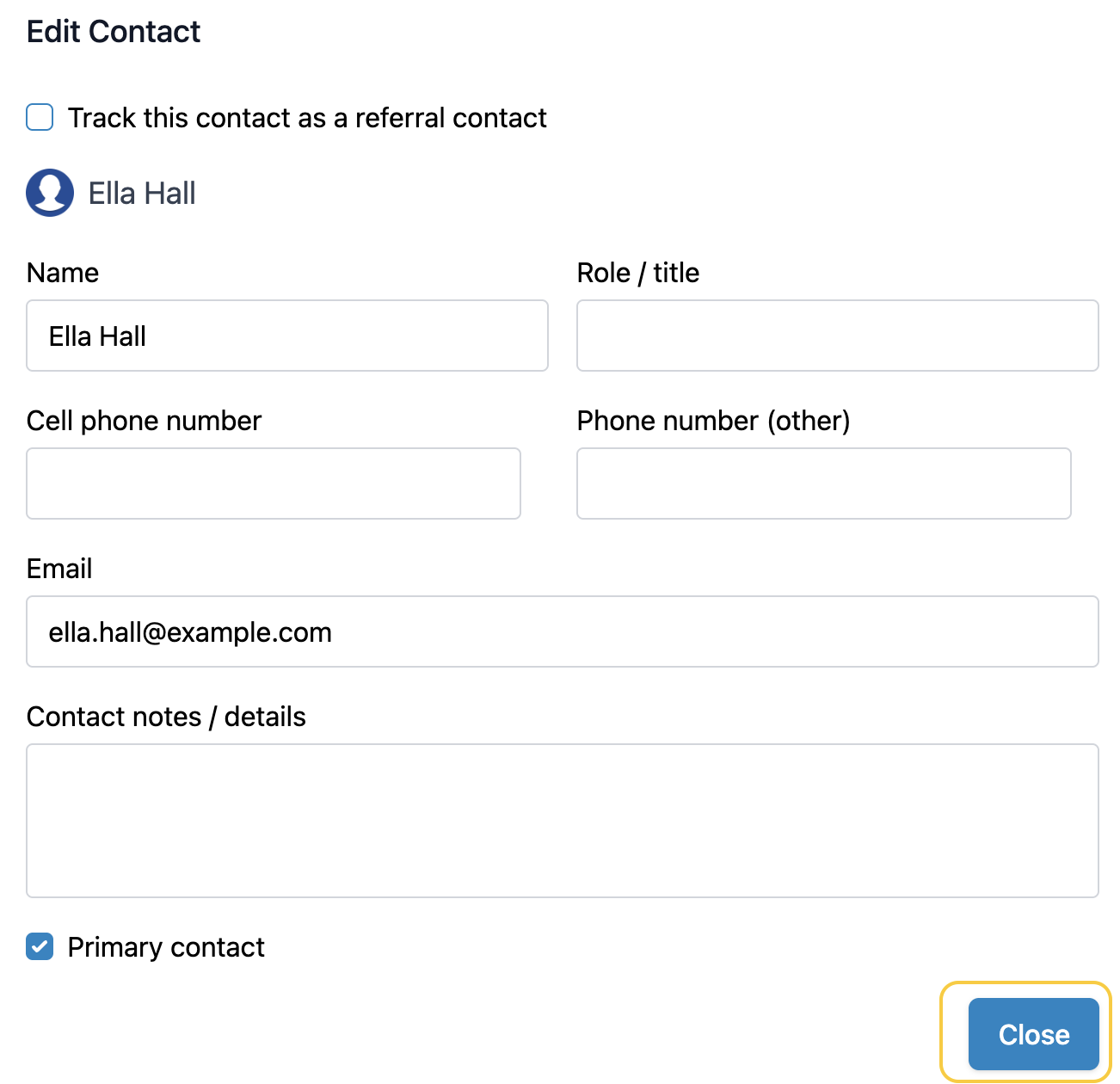Click the Phone number (other) input box
The width and height of the screenshot is (1120, 1084).
click(x=823, y=483)
